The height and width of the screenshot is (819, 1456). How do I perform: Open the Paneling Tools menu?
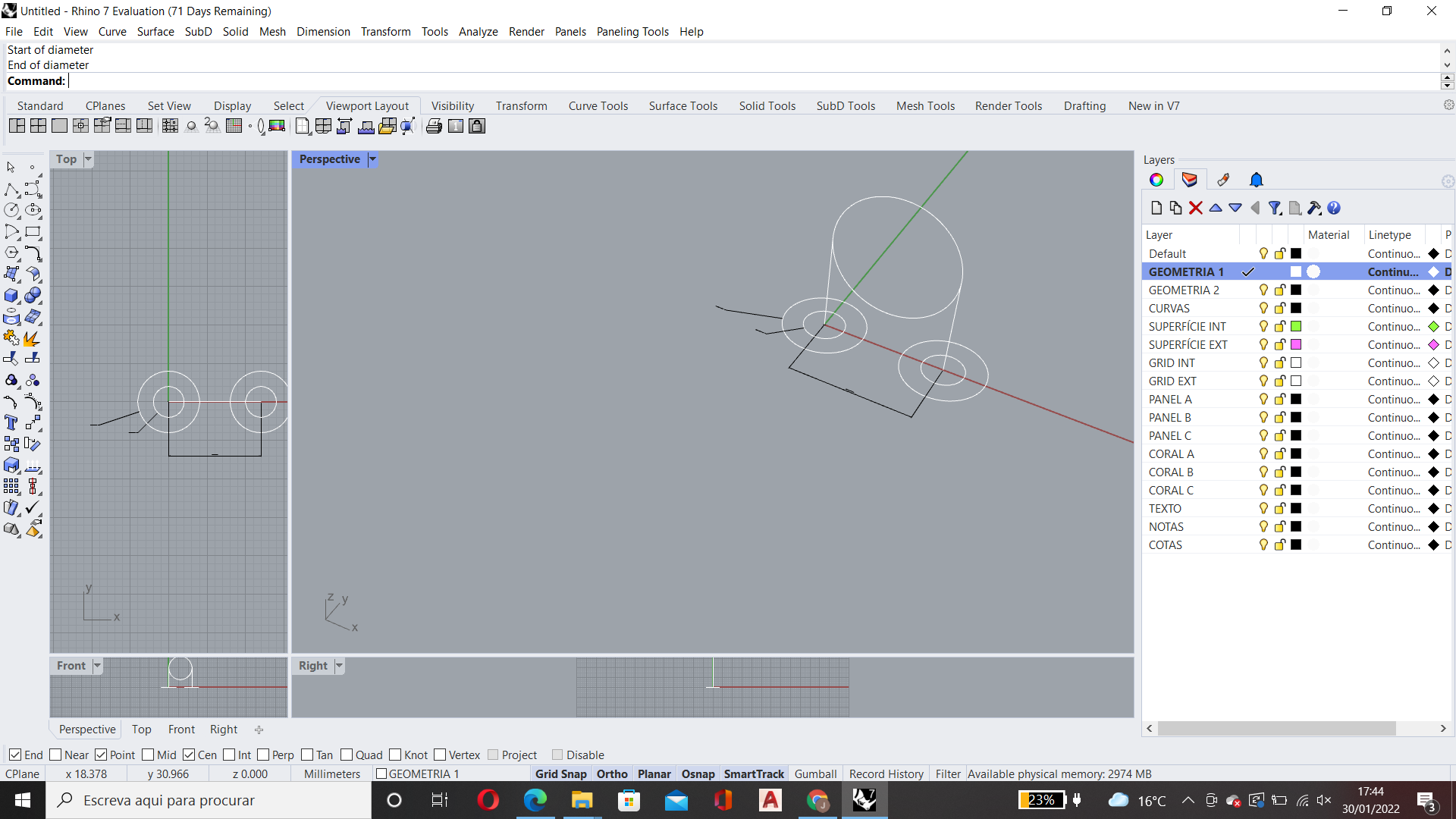(632, 32)
